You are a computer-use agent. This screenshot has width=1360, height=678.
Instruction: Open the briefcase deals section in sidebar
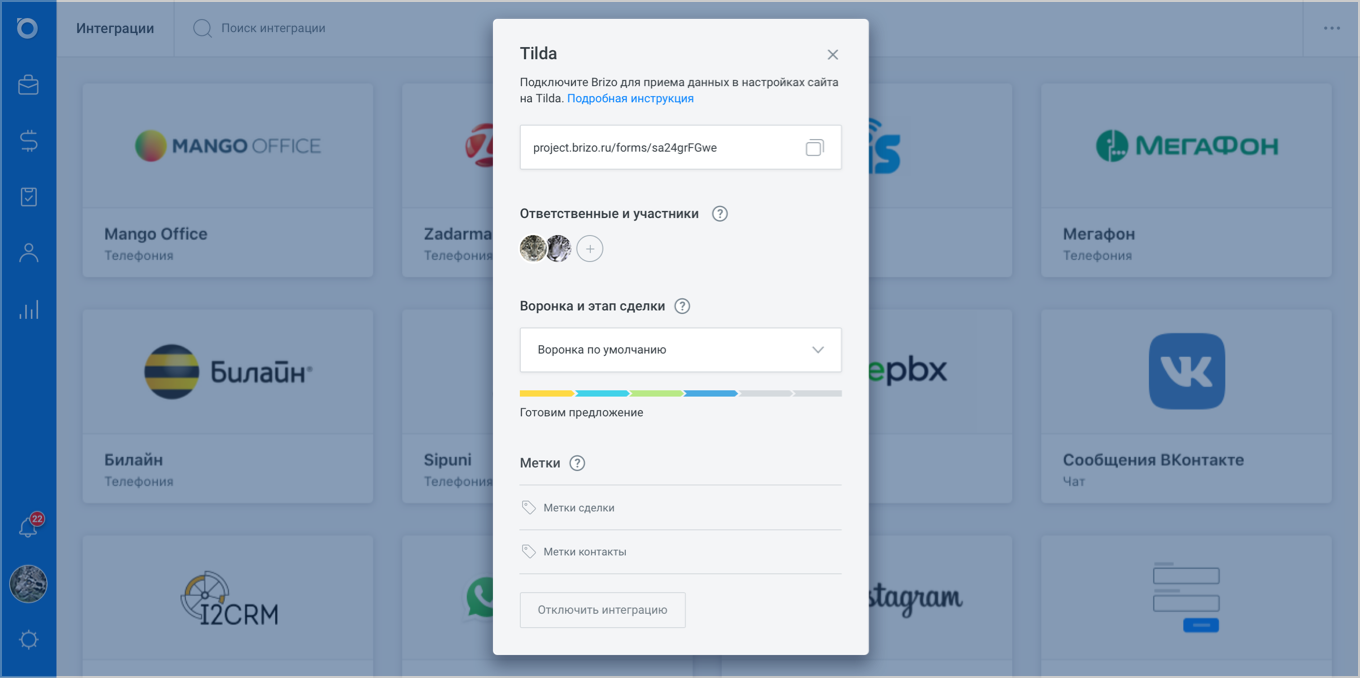(x=28, y=85)
